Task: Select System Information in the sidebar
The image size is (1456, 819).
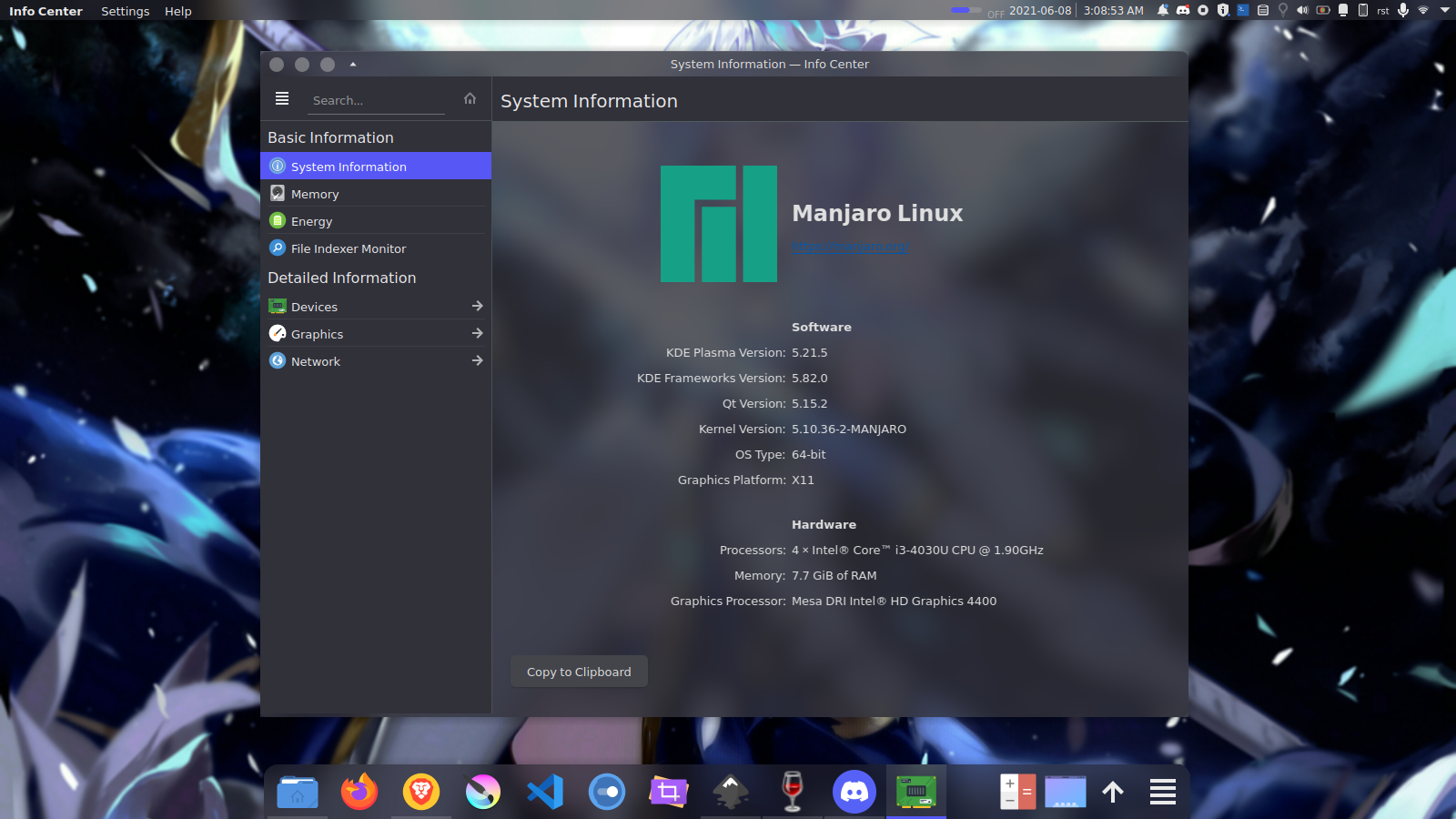Action: 376,166
